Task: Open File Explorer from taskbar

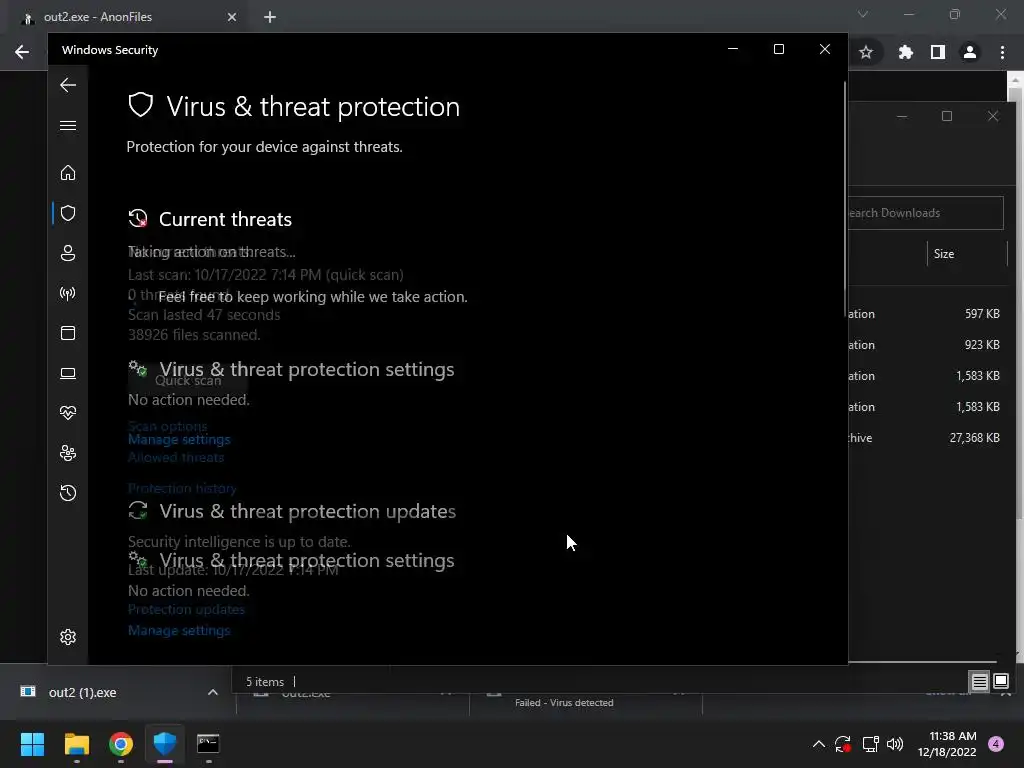Action: (76, 744)
